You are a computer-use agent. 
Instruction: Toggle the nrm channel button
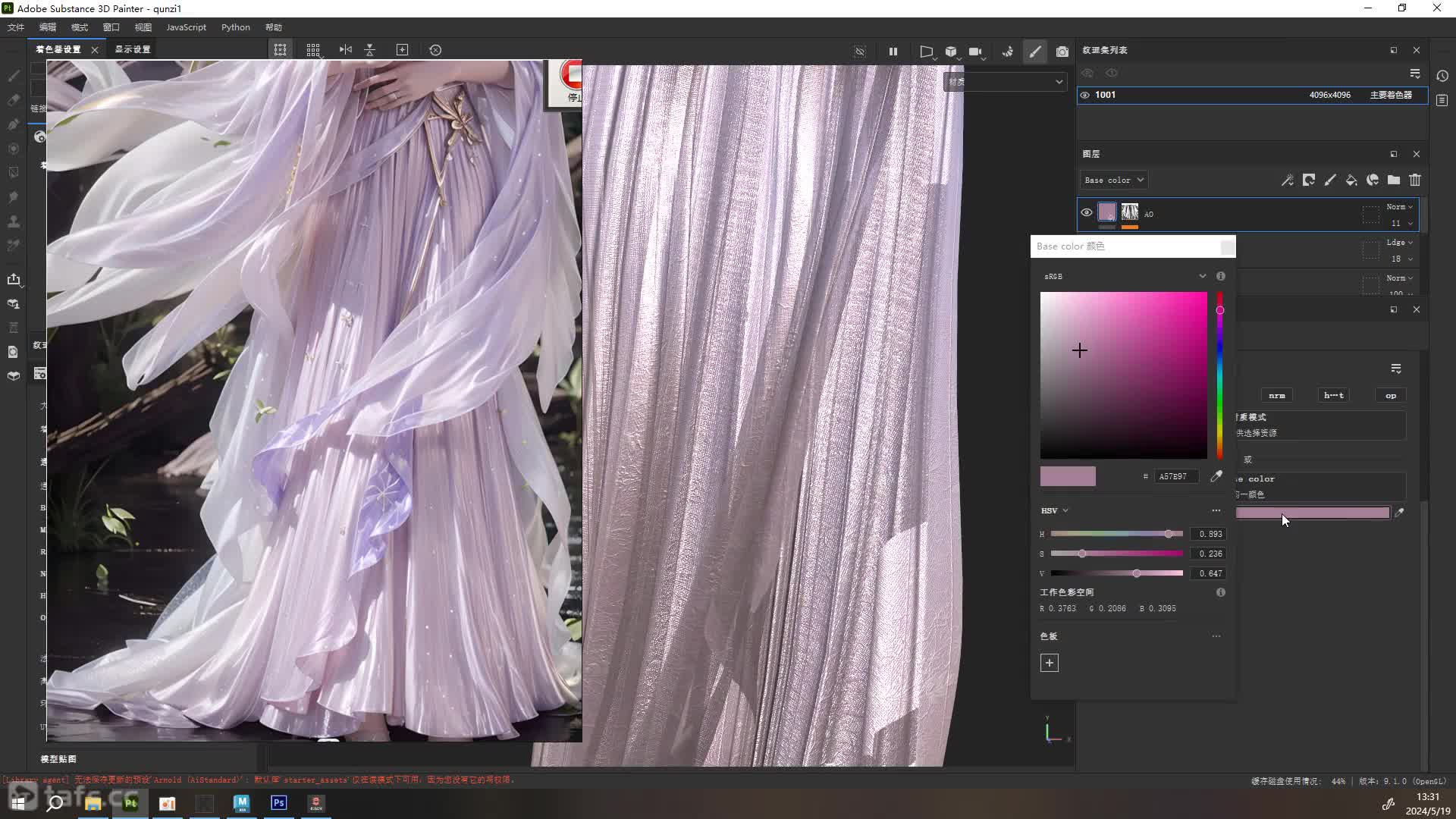1277,396
